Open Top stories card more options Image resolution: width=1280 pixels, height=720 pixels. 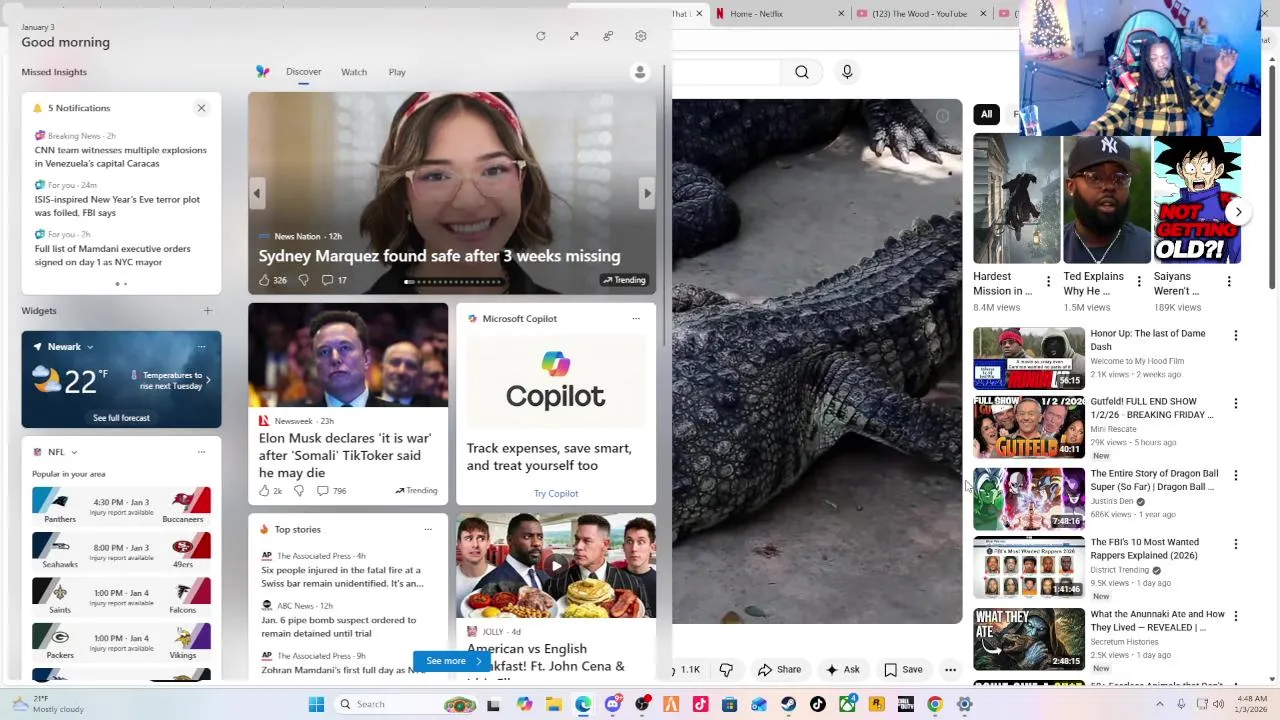click(x=428, y=530)
